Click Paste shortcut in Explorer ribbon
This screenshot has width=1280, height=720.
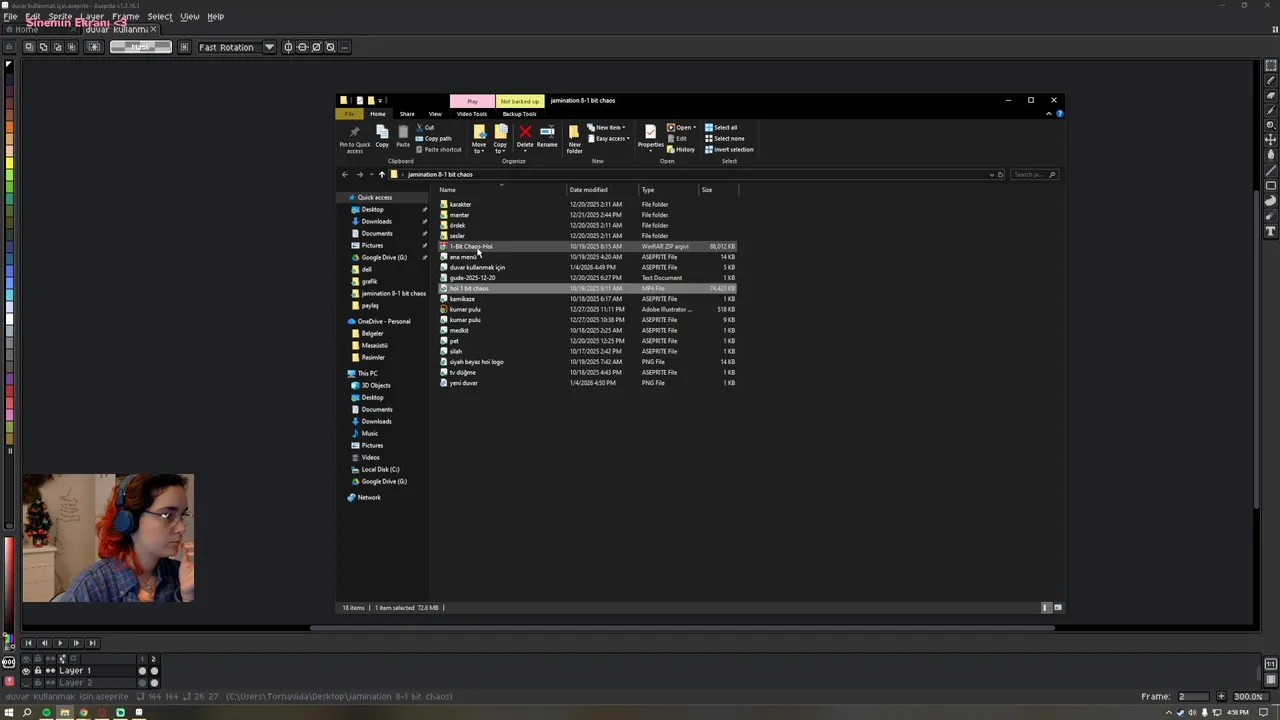coord(439,149)
